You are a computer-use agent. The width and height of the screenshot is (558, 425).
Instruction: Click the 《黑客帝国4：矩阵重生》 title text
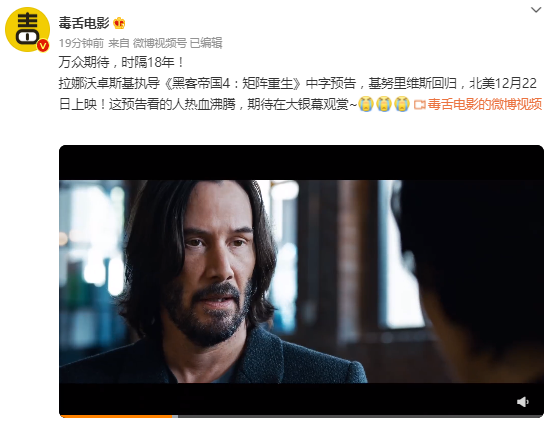pos(233,83)
